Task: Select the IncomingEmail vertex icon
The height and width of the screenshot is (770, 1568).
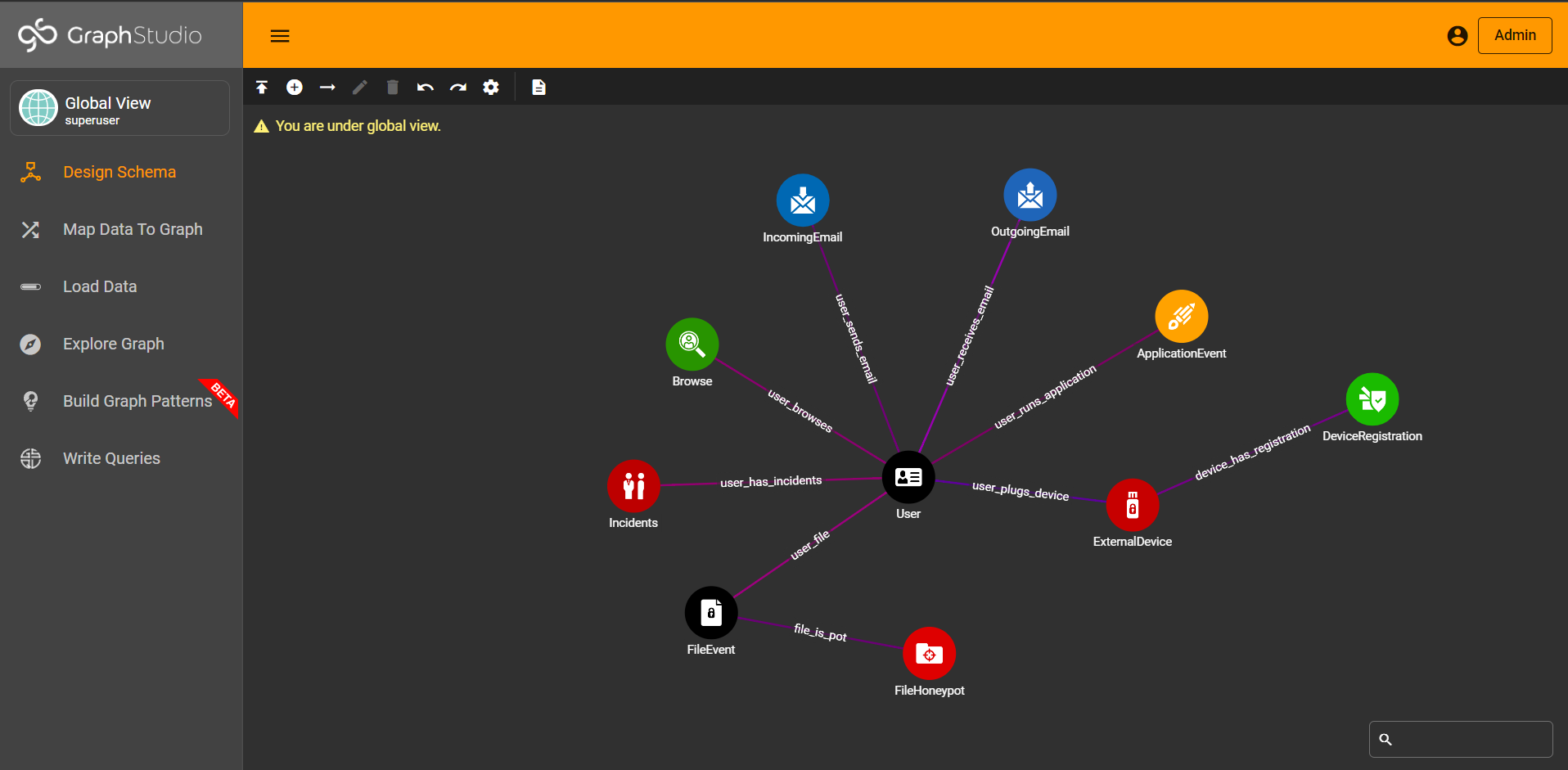Action: (803, 200)
